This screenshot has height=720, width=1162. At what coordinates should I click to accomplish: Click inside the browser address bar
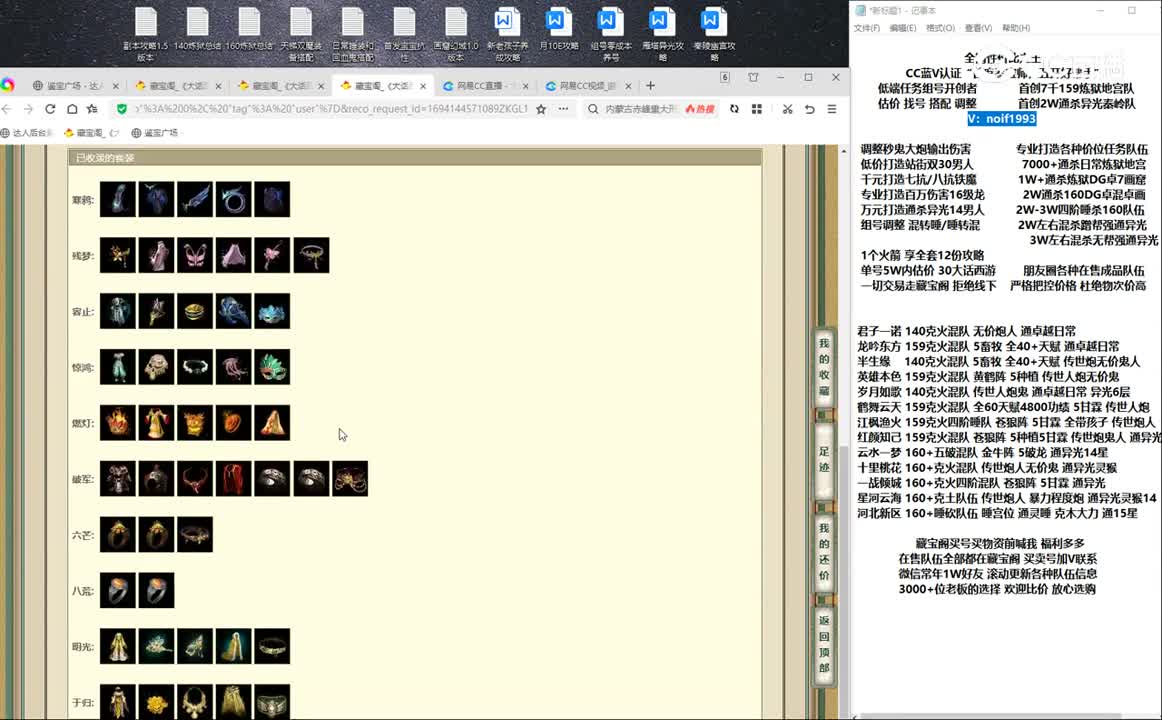(x=330, y=109)
